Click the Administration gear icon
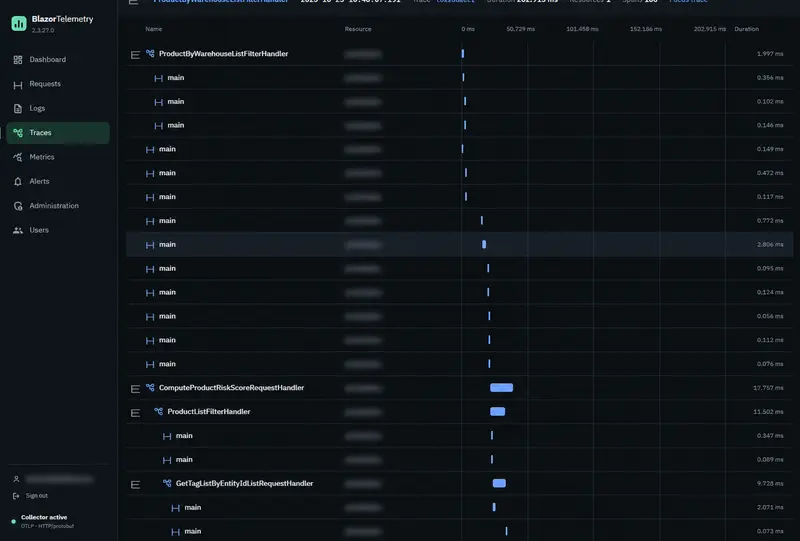Screen dimensions: 800x541 tap(18, 206)
